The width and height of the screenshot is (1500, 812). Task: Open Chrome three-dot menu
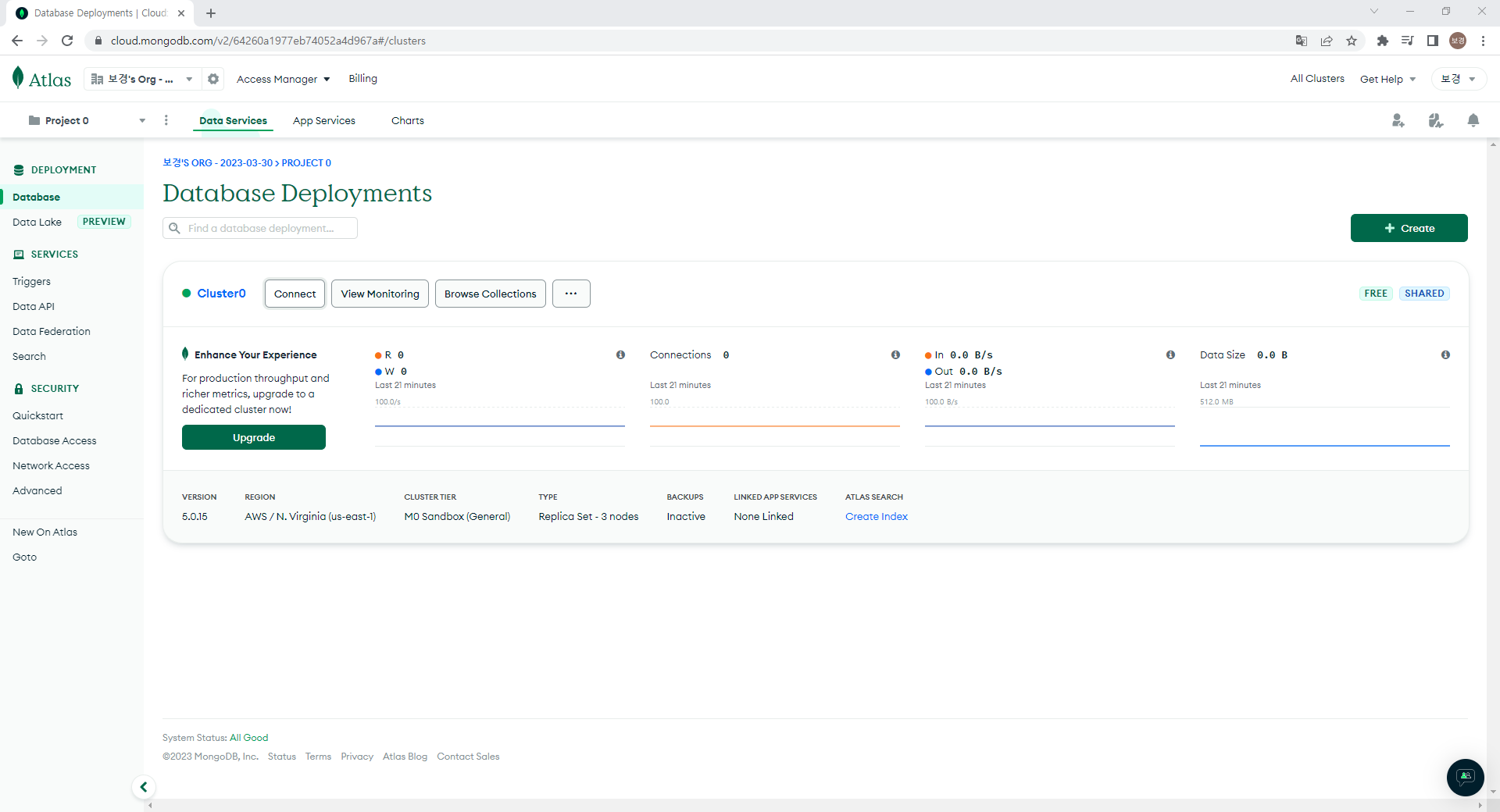click(x=1483, y=41)
